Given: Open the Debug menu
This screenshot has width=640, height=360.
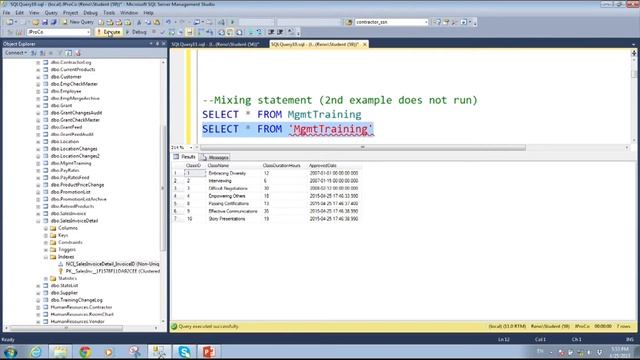Looking at the screenshot, I should pyautogui.click(x=90, y=13).
